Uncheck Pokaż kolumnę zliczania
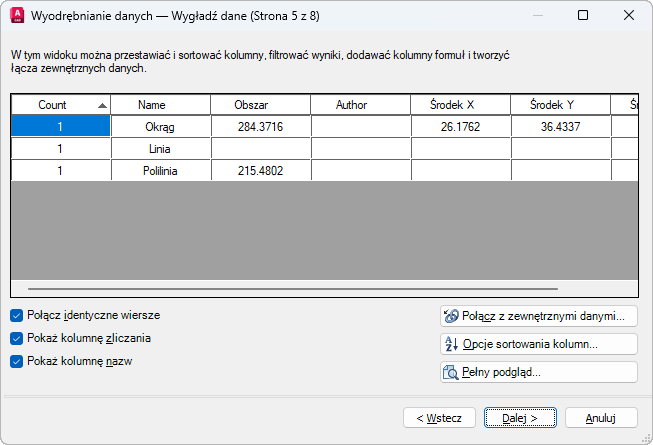 point(16,338)
